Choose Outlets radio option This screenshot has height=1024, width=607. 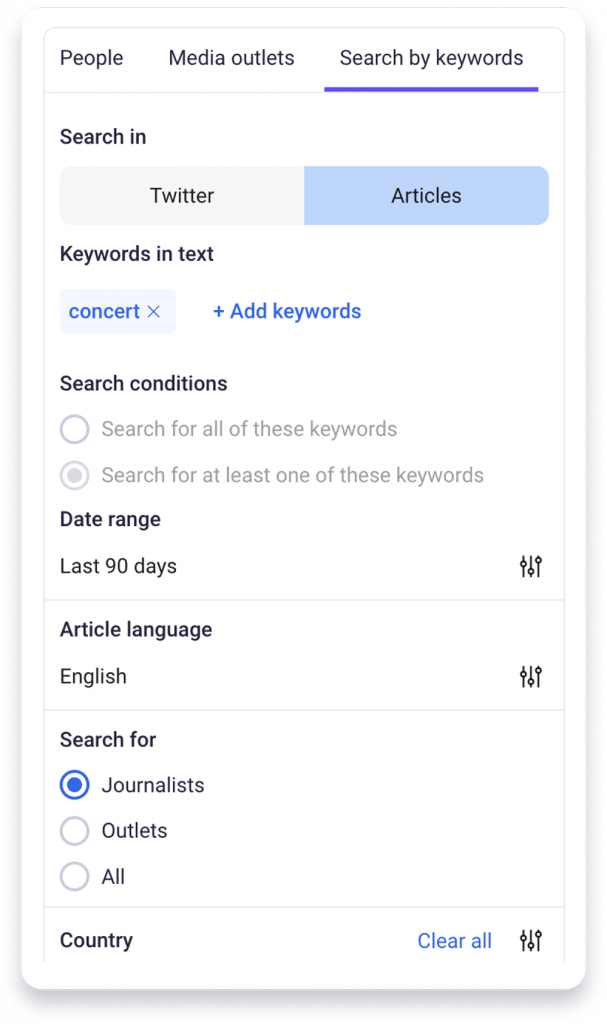point(75,831)
